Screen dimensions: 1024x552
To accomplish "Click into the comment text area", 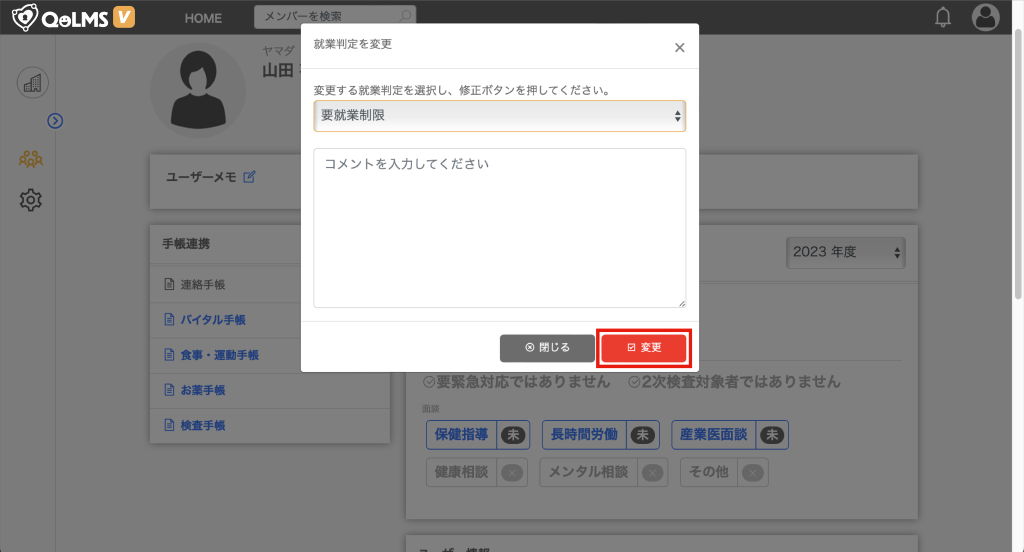I will pos(499,228).
